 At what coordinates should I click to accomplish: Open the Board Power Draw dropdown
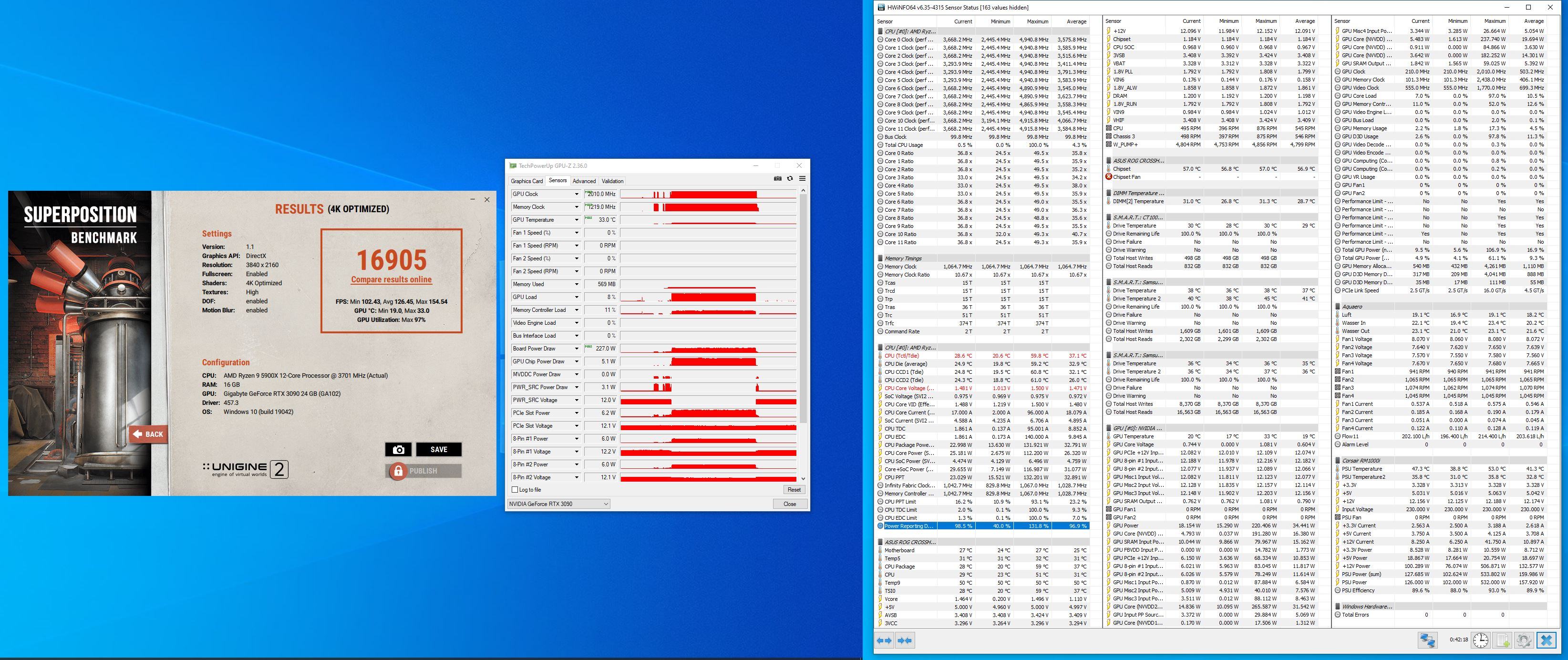(x=577, y=348)
